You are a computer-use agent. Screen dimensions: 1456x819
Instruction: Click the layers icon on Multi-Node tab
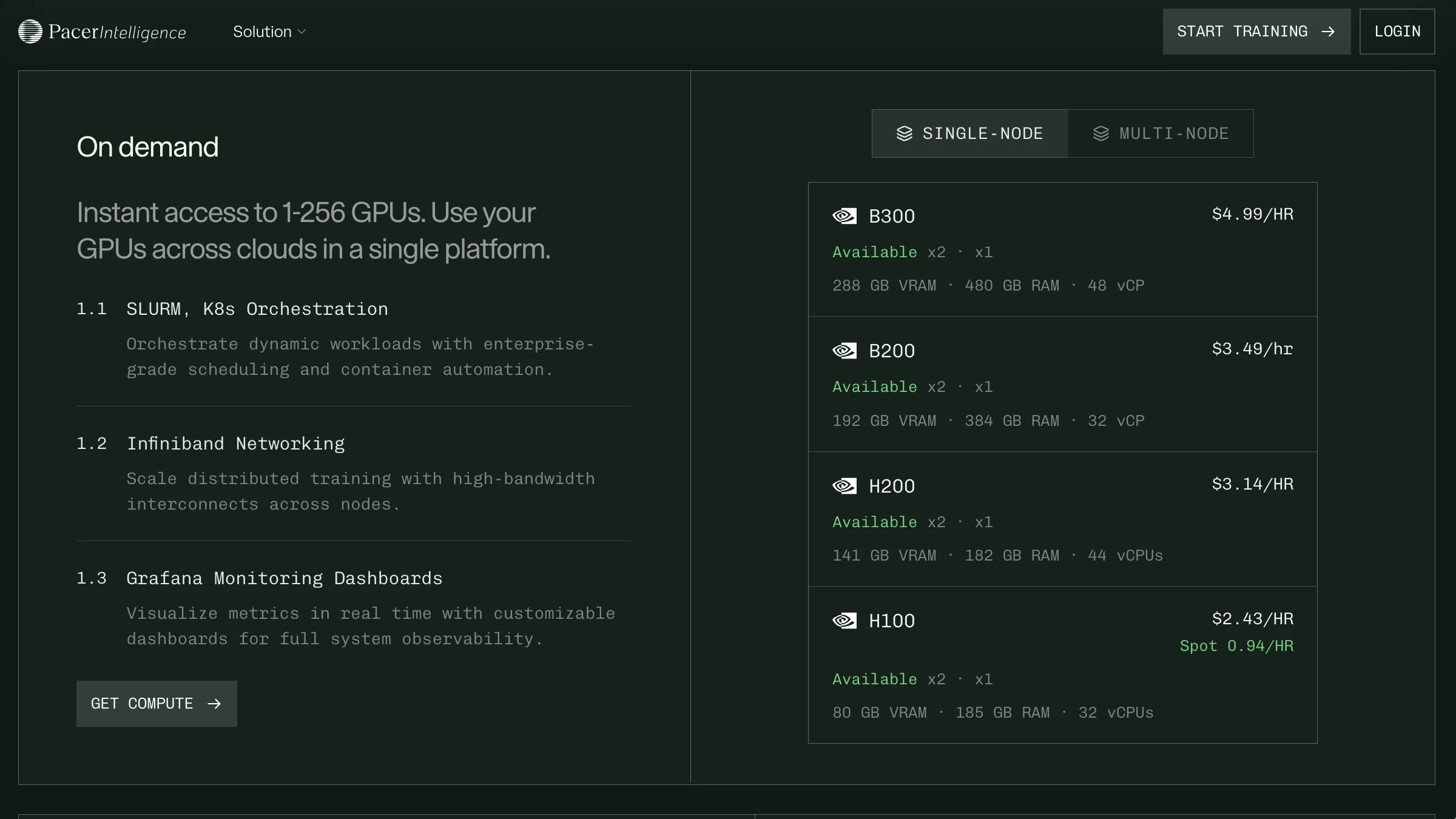pyautogui.click(x=1101, y=133)
